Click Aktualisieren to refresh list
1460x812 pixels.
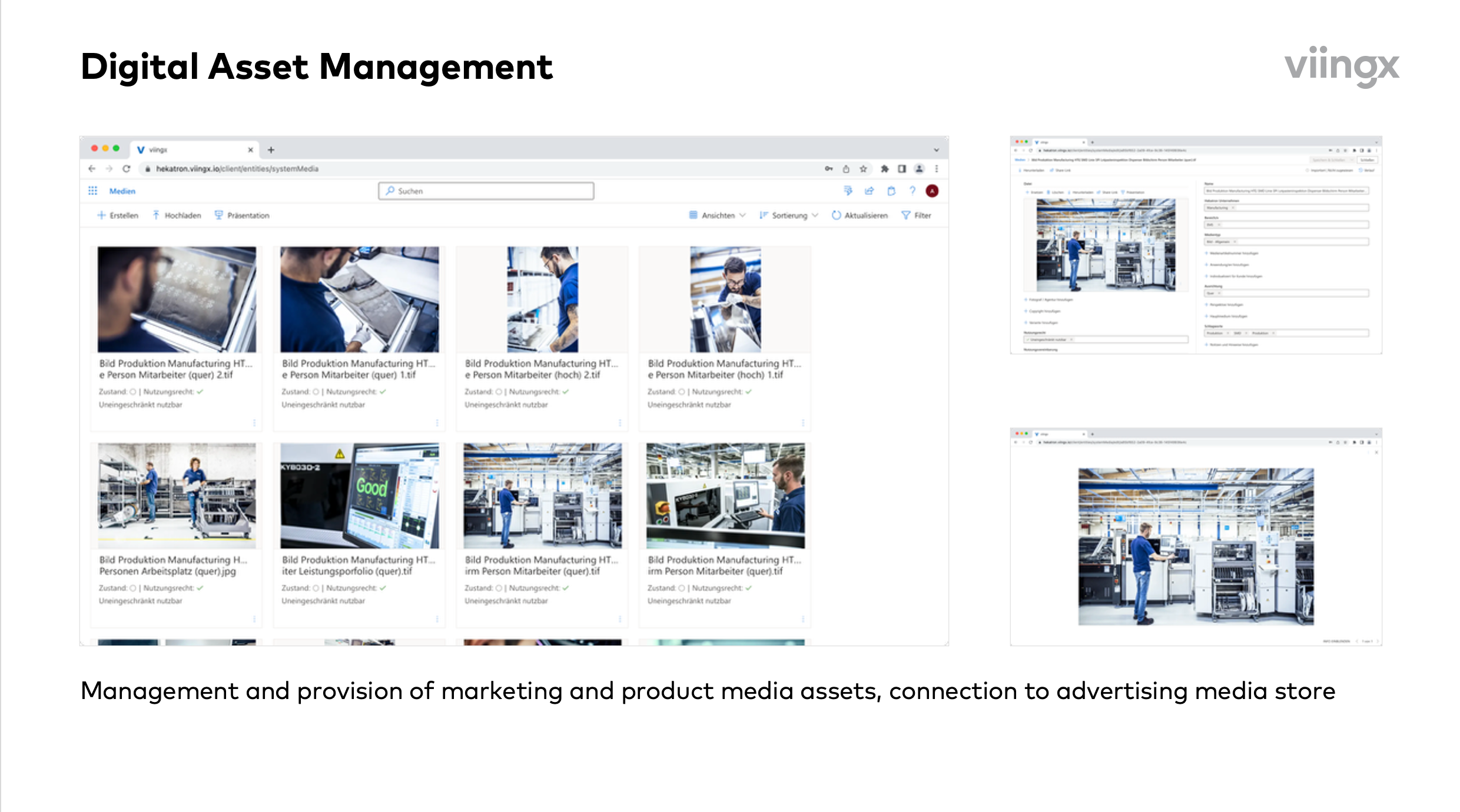click(860, 215)
